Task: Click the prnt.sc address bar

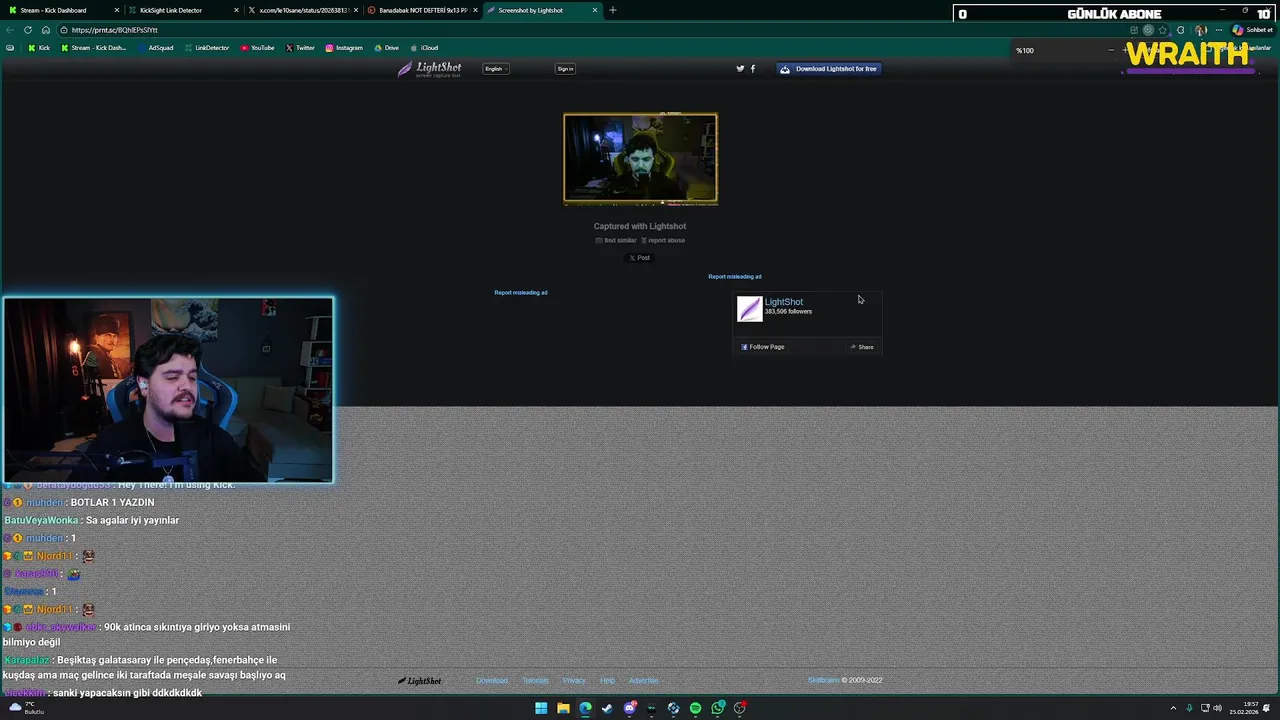Action: pos(590,30)
